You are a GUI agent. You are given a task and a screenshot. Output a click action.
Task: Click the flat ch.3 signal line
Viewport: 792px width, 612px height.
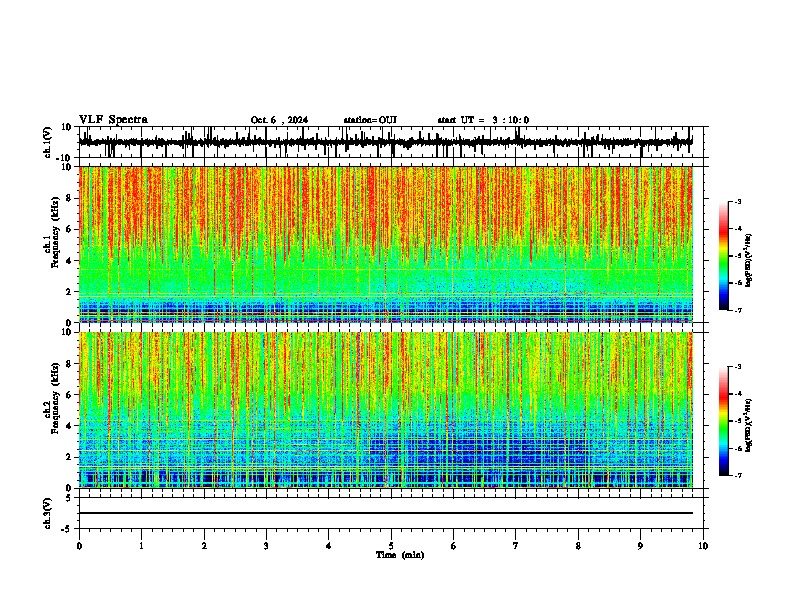coord(386,513)
